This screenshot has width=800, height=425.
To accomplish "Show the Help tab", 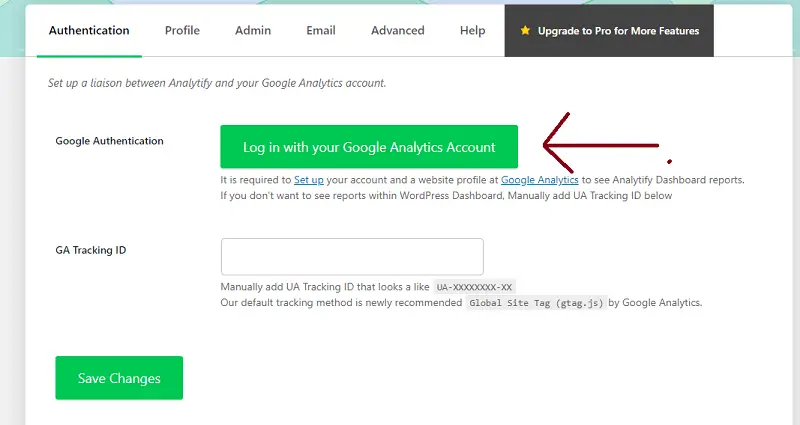I will (x=473, y=30).
